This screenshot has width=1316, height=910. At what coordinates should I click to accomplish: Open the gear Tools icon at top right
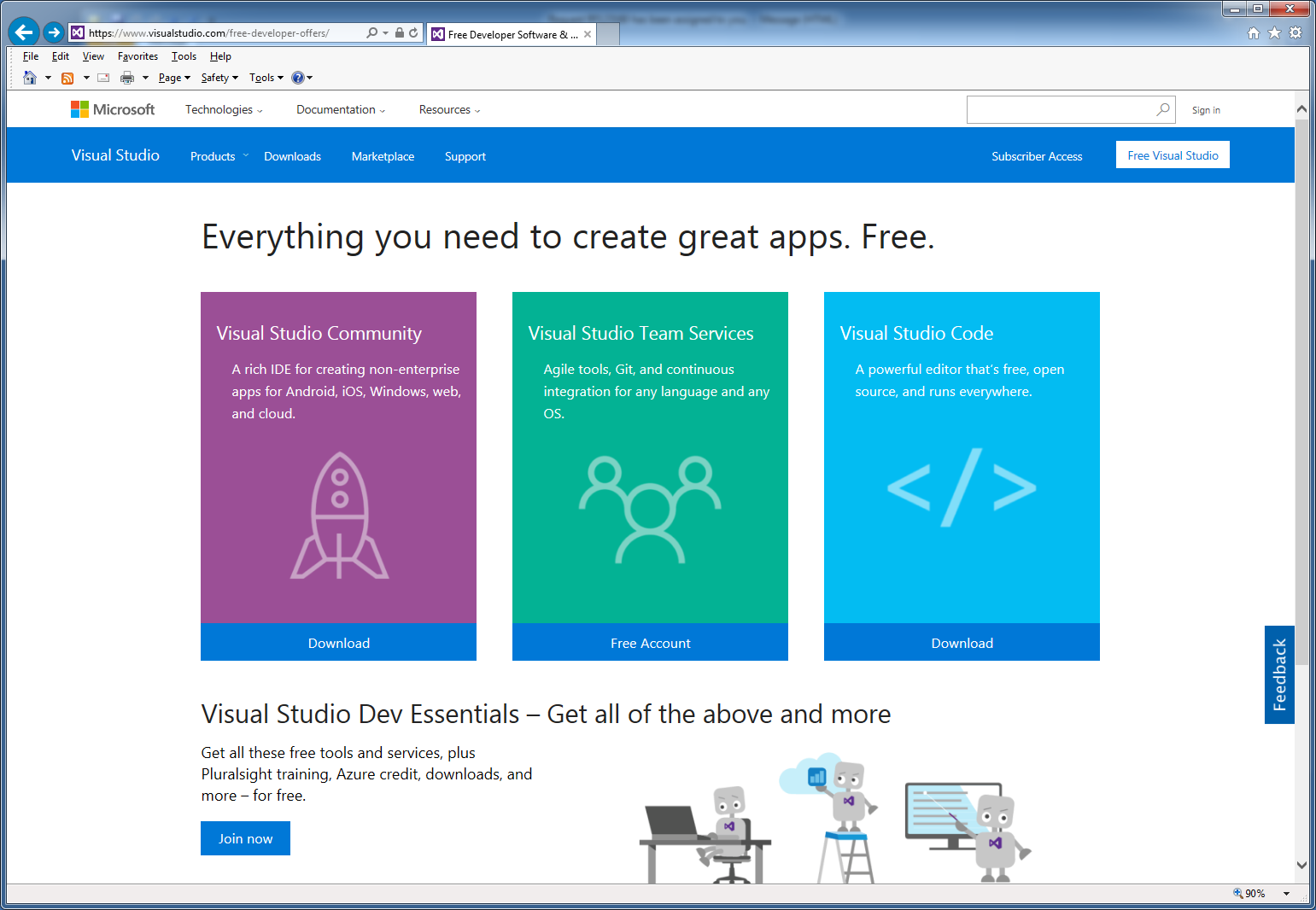point(1296,33)
